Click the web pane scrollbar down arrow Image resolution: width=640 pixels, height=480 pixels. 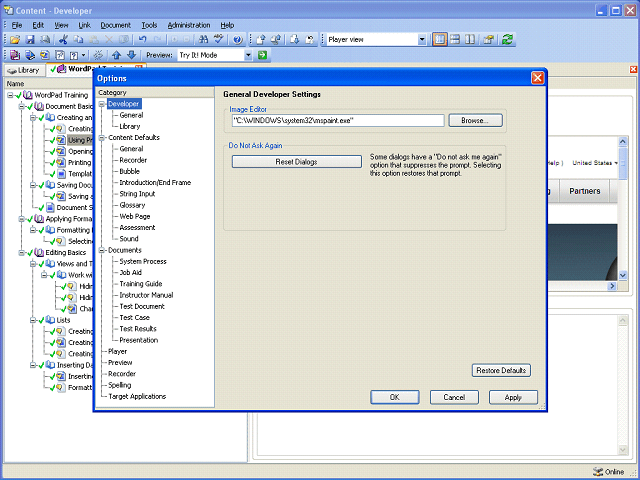coord(622,275)
